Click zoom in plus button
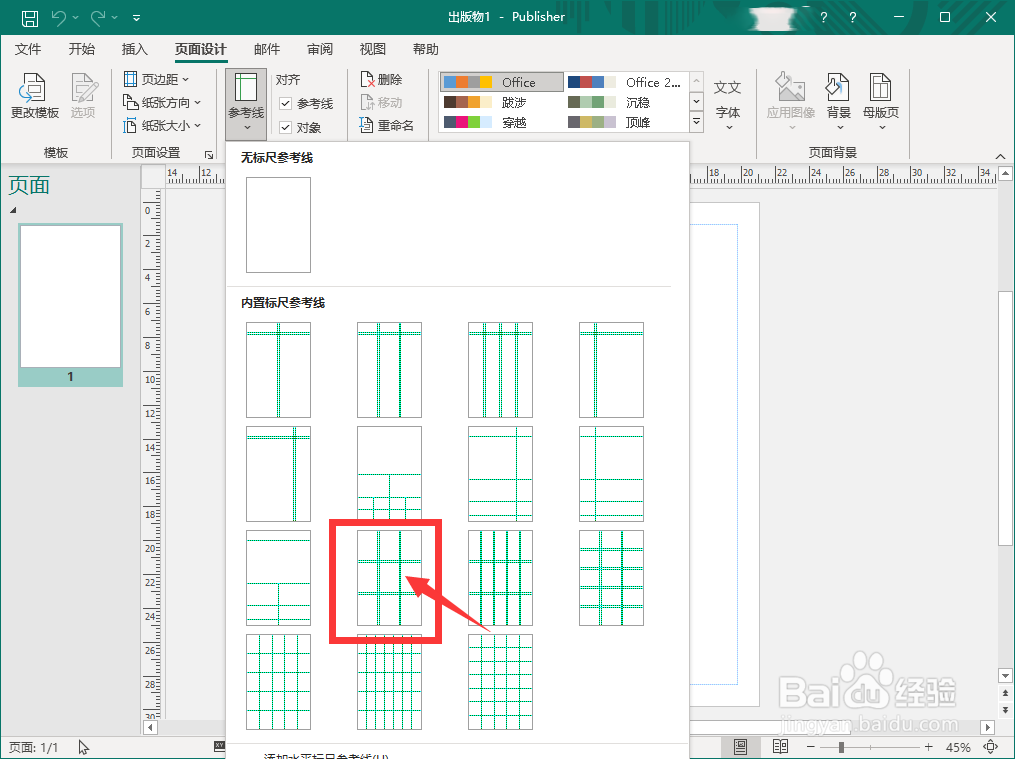Image resolution: width=1015 pixels, height=759 pixels. pyautogui.click(x=928, y=747)
